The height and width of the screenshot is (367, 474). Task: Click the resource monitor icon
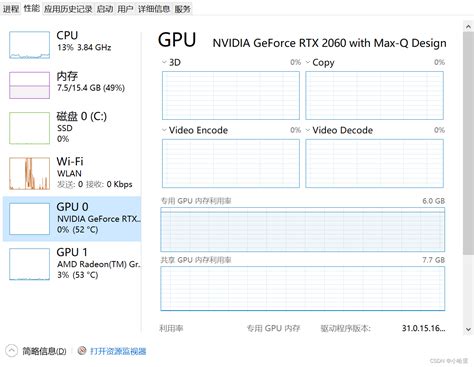[82, 351]
